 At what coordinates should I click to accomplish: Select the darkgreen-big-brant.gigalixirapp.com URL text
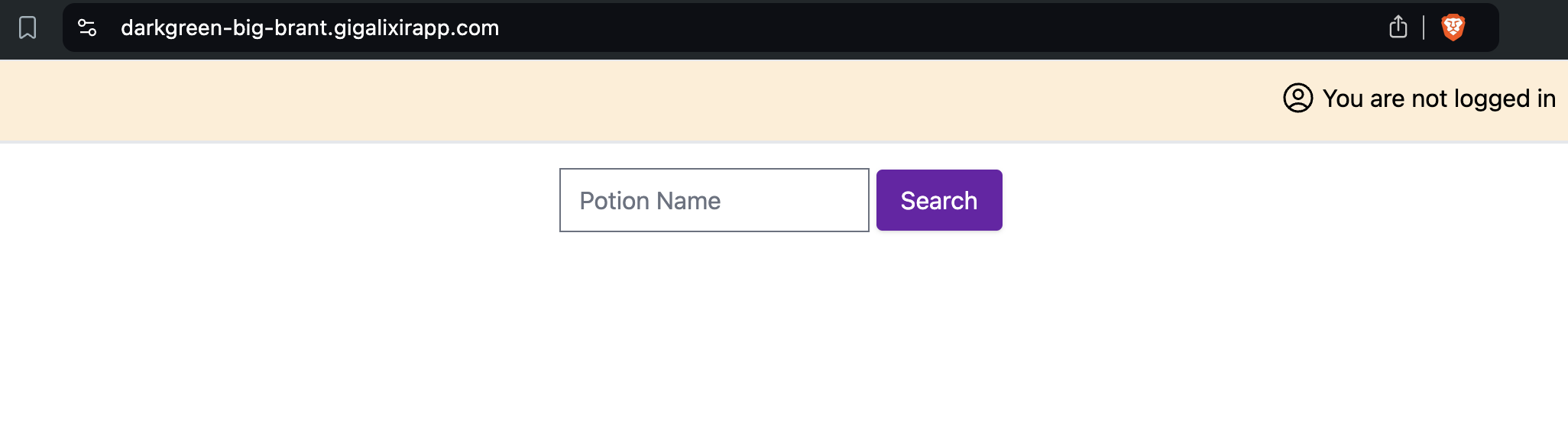[309, 27]
